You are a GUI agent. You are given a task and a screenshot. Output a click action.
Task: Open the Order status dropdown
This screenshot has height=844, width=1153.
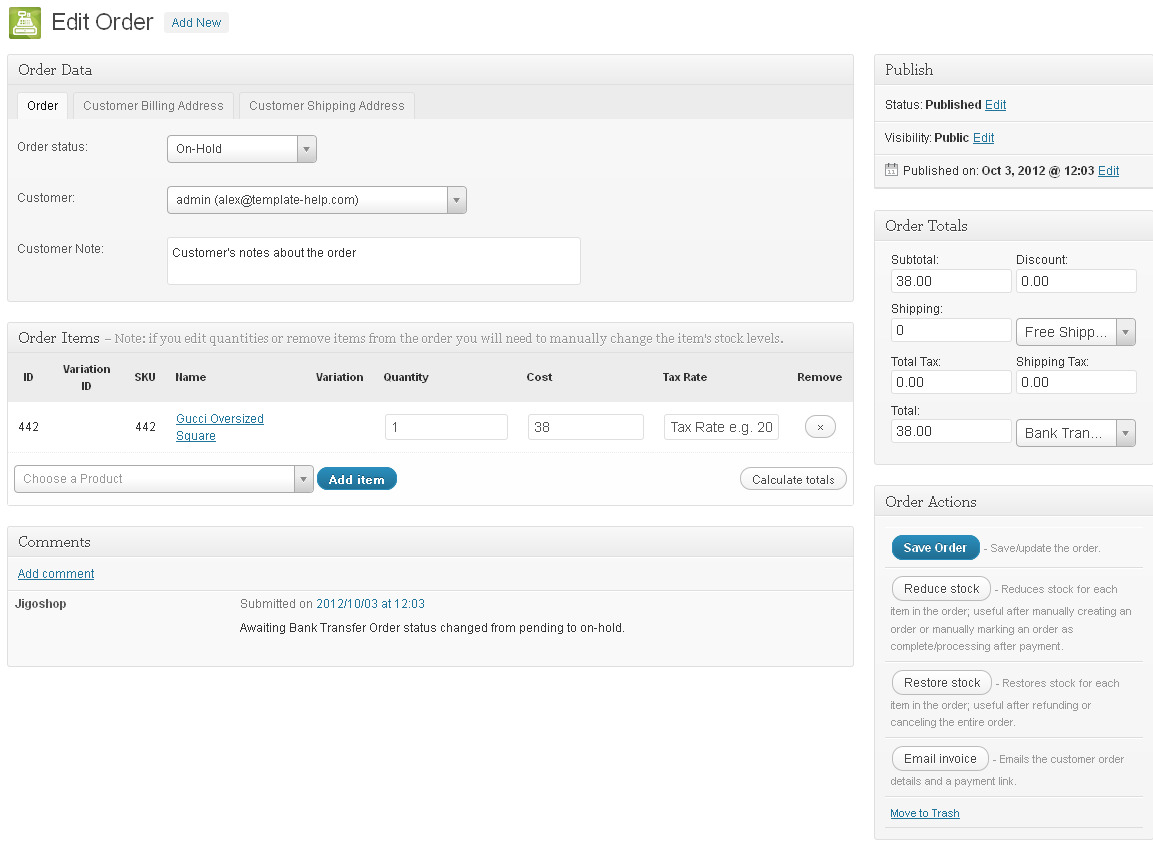tap(241, 149)
